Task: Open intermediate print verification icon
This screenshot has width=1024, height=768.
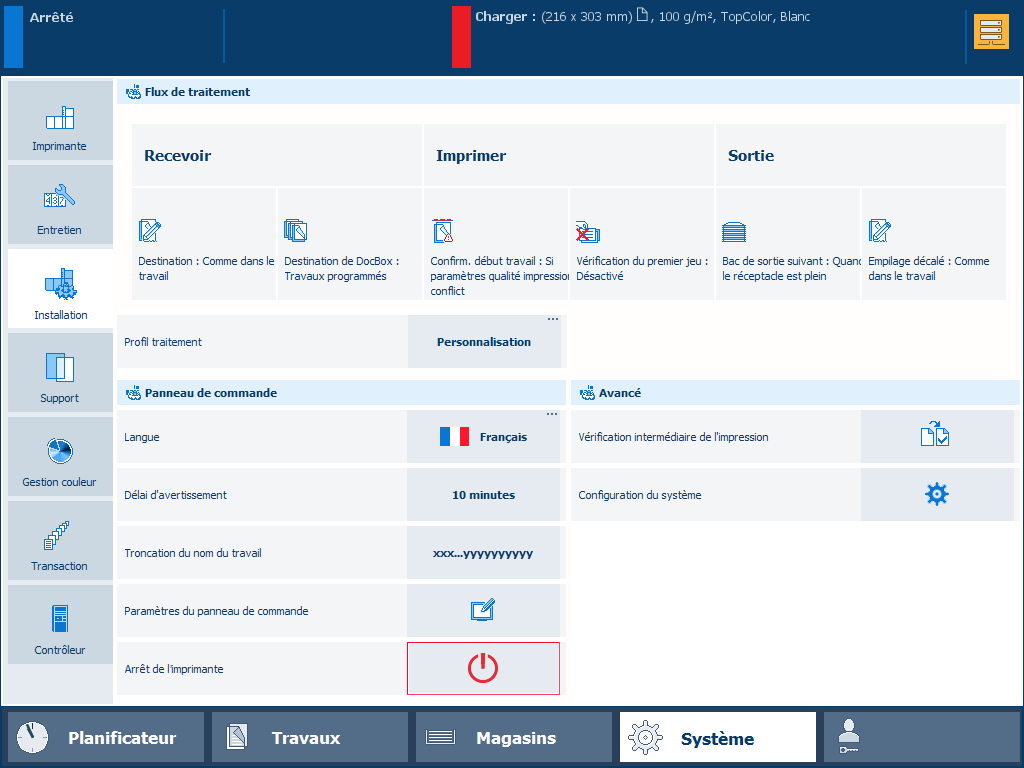Action: click(937, 436)
